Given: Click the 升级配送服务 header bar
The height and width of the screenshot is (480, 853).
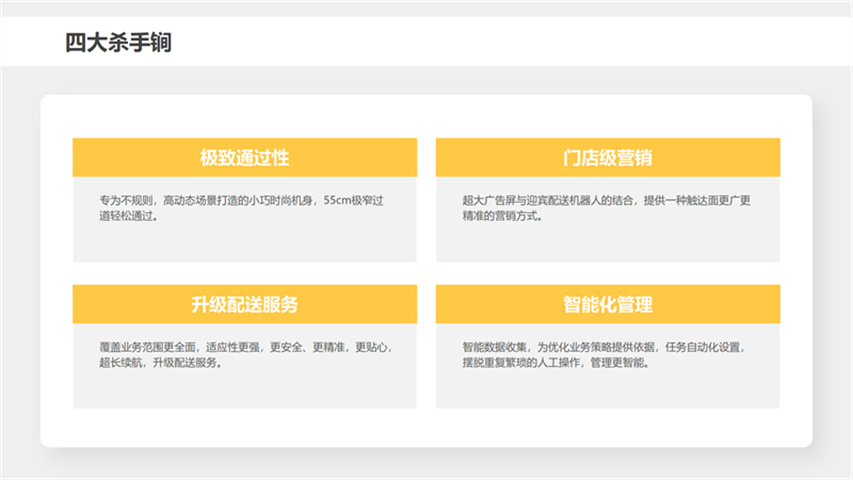Looking at the screenshot, I should point(244,304).
